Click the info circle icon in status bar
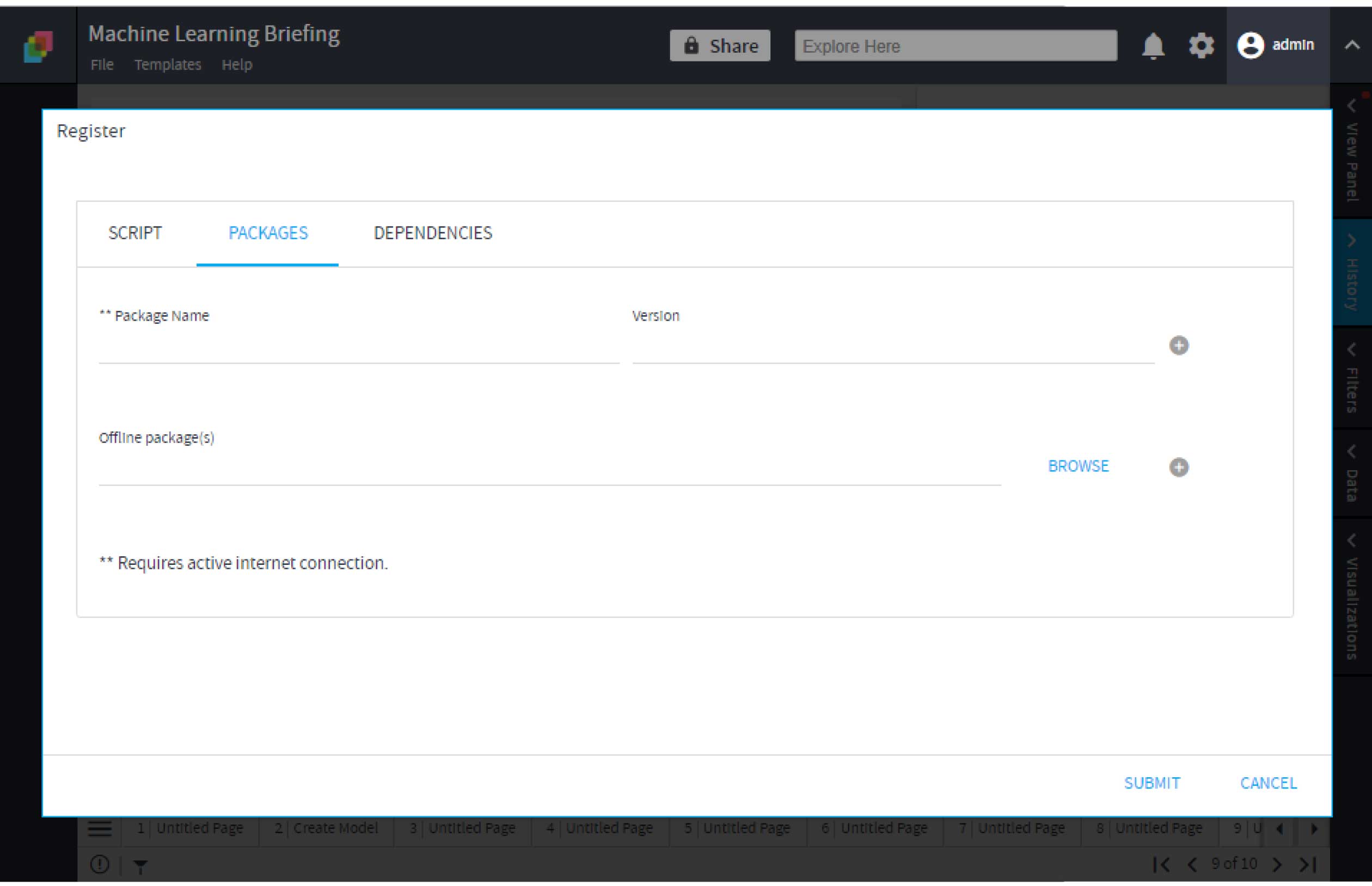Screen dimensions: 1372x886 point(100,864)
